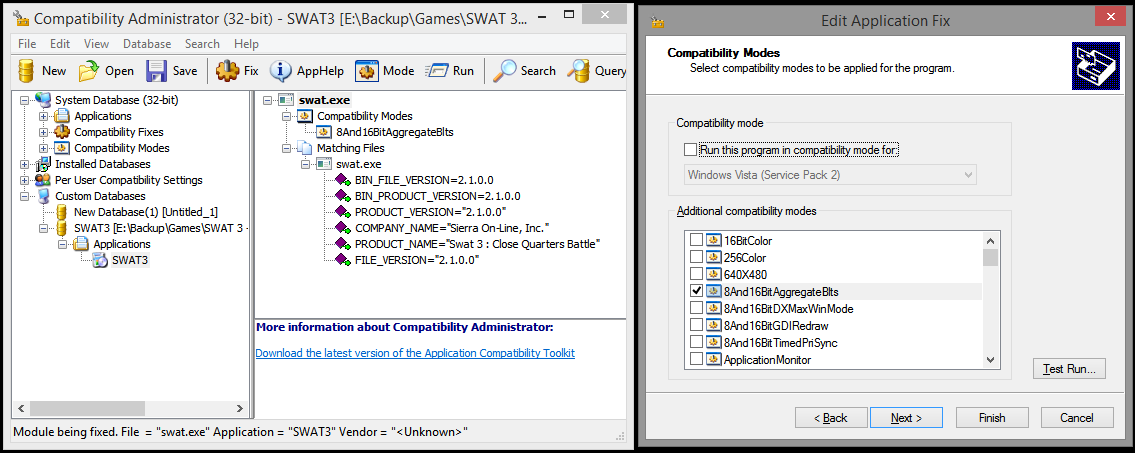Viewport: 1135px width, 453px height.
Task: Click the swat.exe root icon in details pane
Action: [286, 100]
